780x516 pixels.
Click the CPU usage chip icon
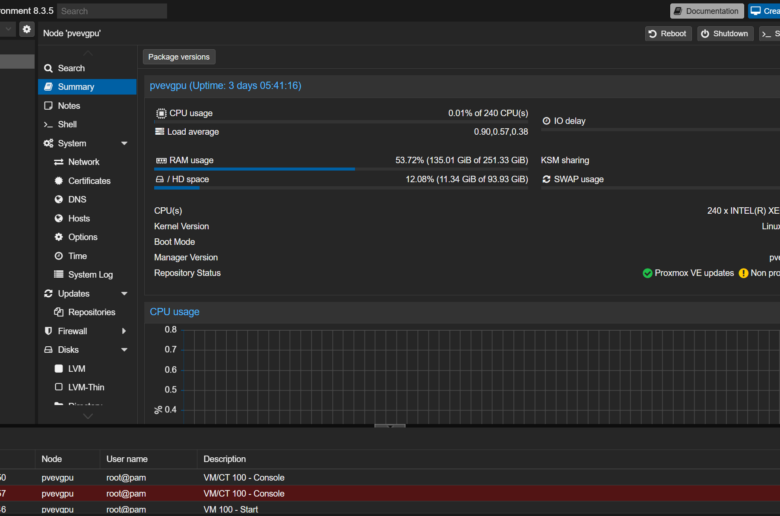[161, 113]
